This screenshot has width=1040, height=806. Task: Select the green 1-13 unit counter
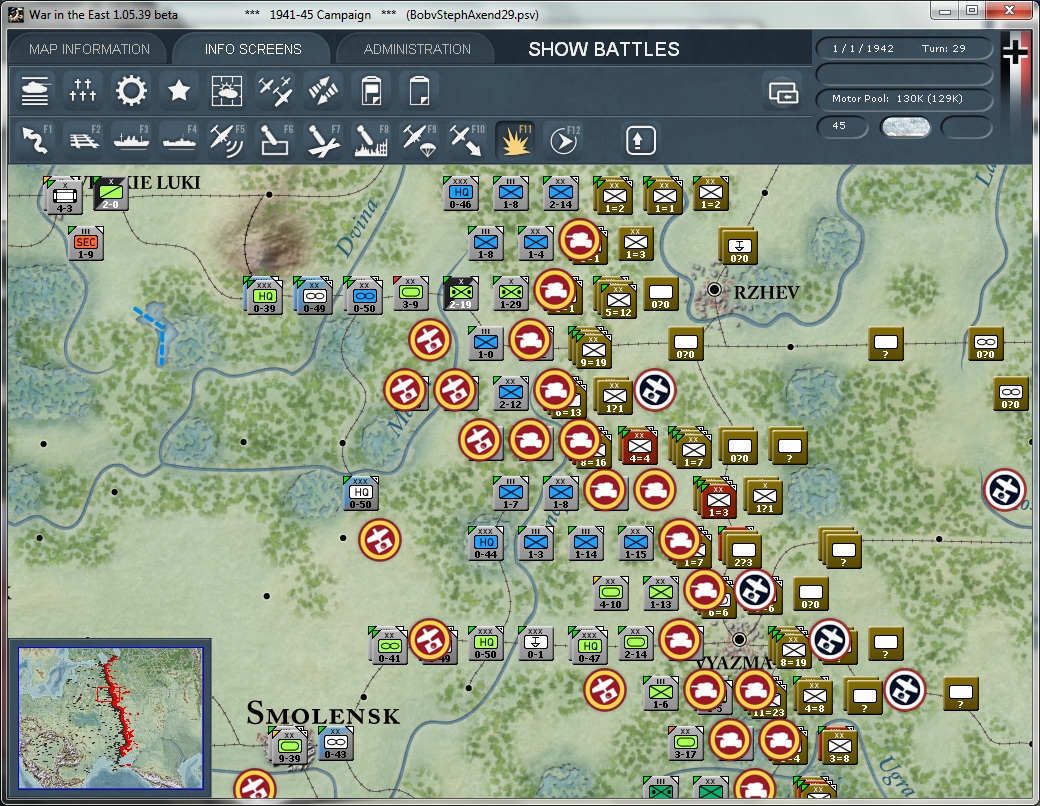pyautogui.click(x=660, y=593)
